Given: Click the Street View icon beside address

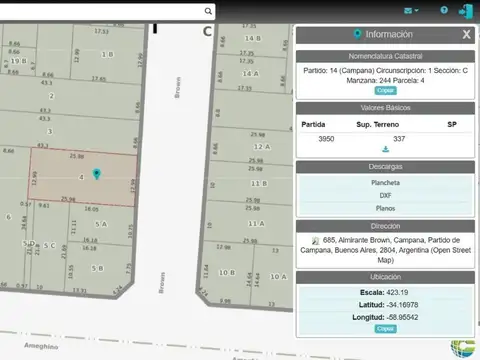Looking at the screenshot, I should tap(315, 241).
